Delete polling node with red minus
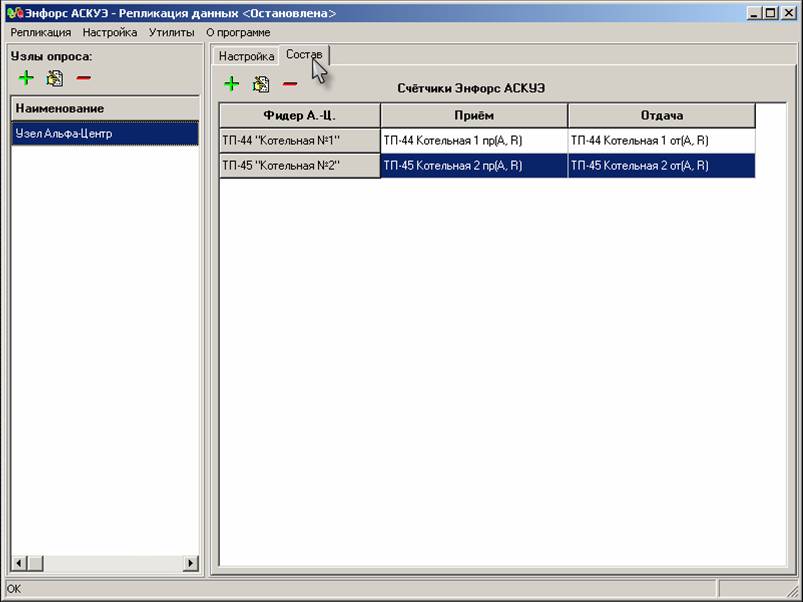 click(x=83, y=78)
